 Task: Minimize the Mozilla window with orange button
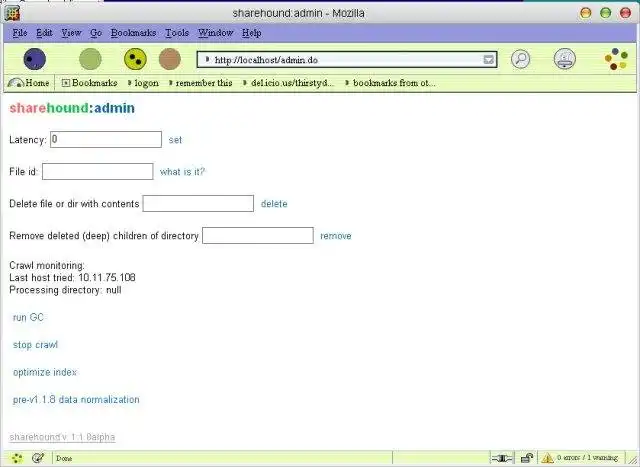585,13
